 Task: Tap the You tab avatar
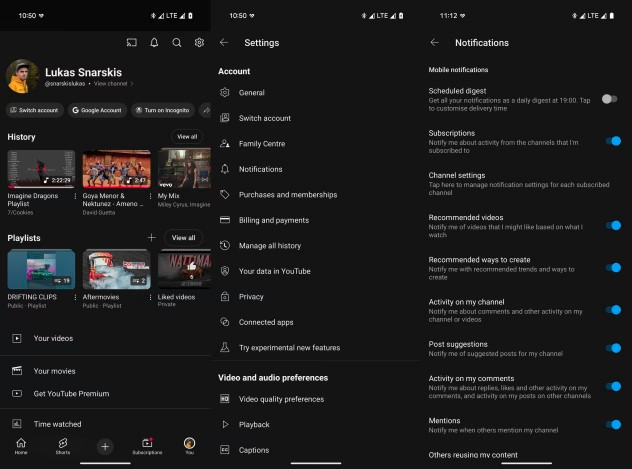(189, 444)
